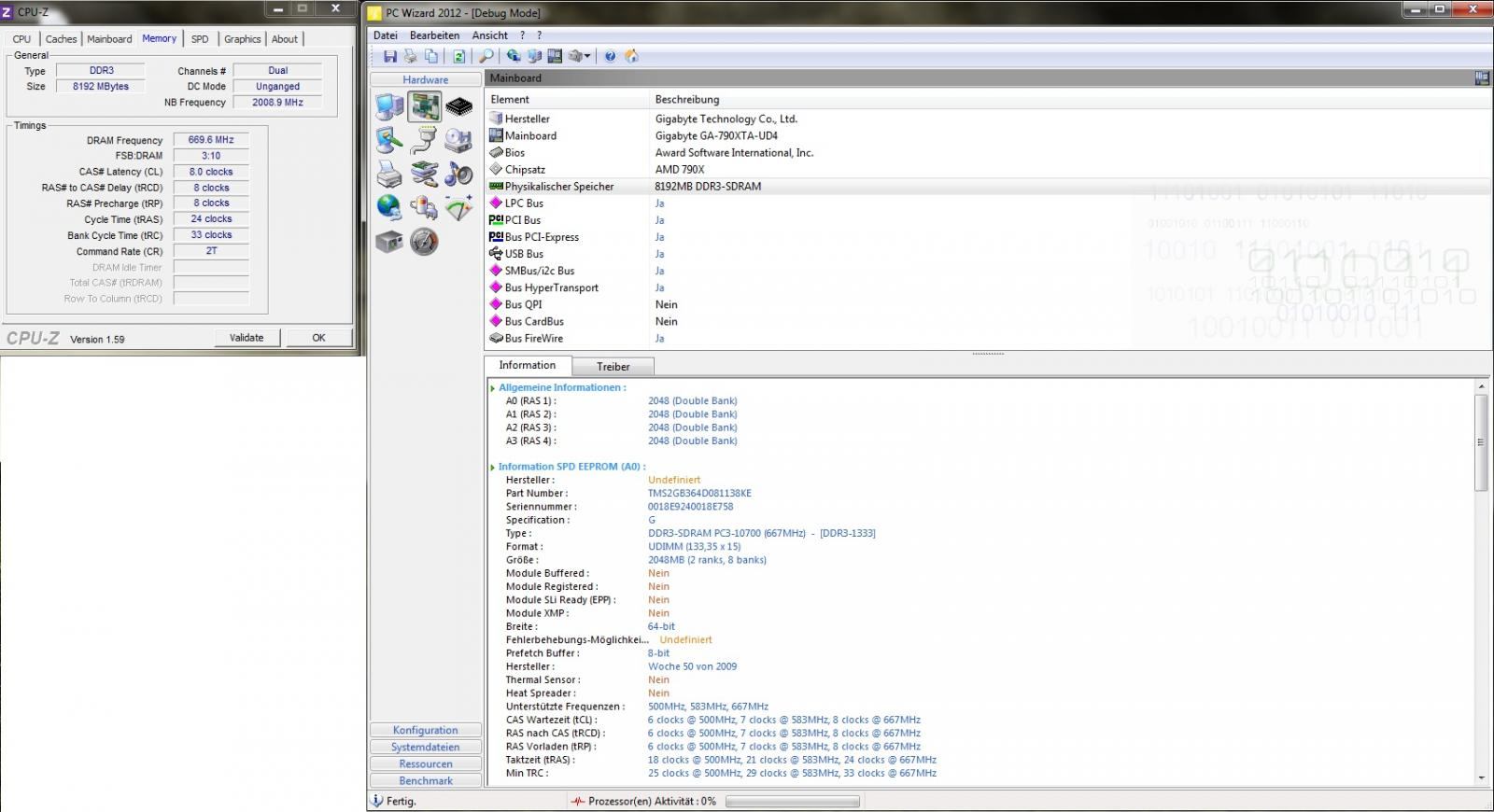Image resolution: width=1494 pixels, height=812 pixels.
Task: Switch to the Treiber tab
Action: pyautogui.click(x=613, y=367)
